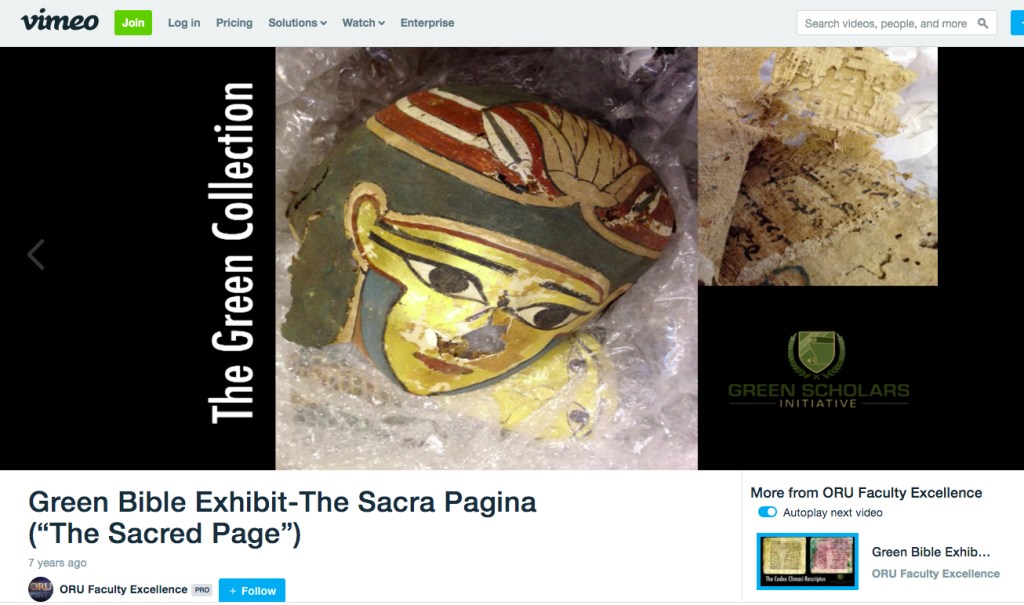Follow ORU Faculty Excellence
Viewport: 1024px width, 605px height.
252,590
